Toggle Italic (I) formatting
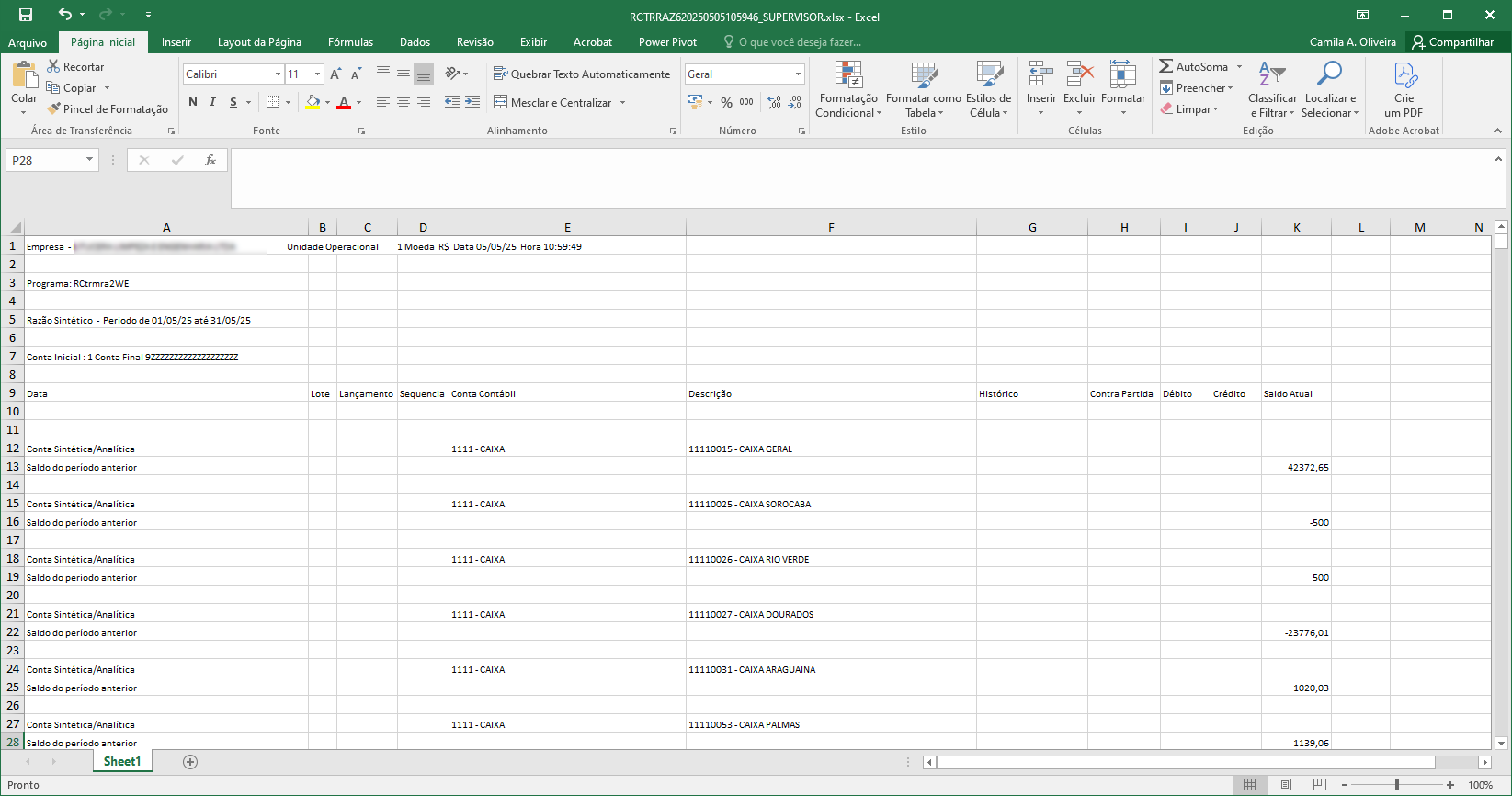The image size is (1512, 796). click(x=212, y=102)
